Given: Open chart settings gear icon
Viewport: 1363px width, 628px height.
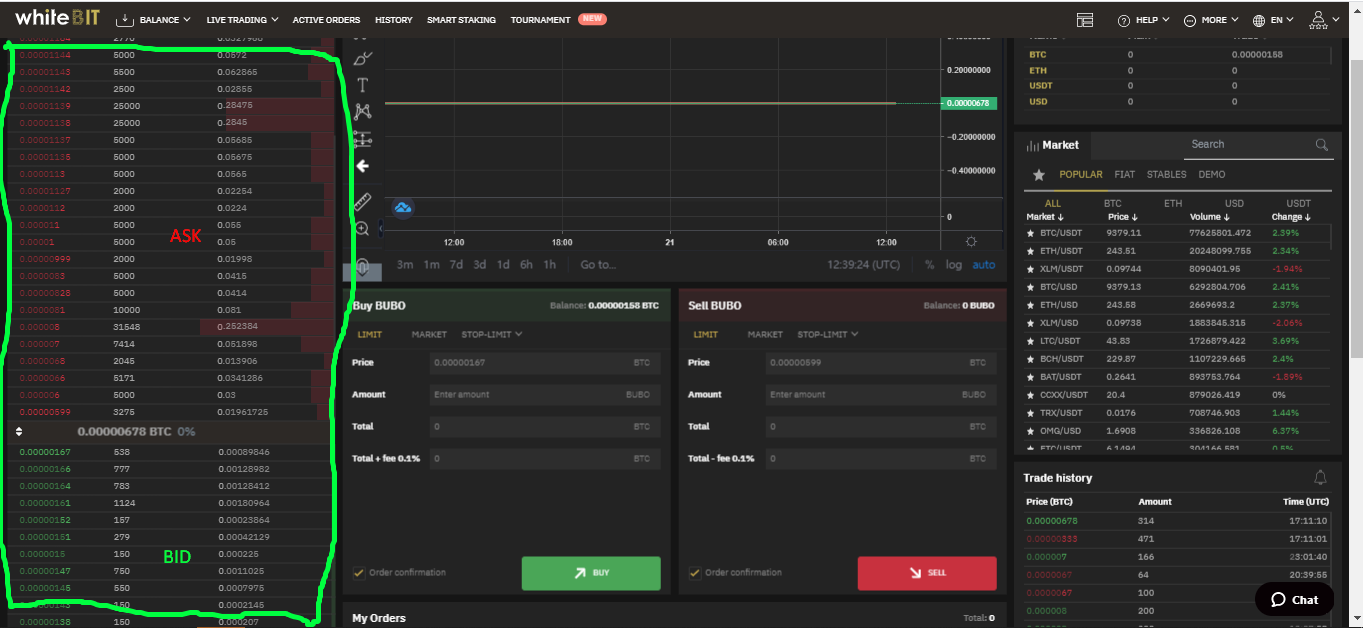Looking at the screenshot, I should 971,242.
